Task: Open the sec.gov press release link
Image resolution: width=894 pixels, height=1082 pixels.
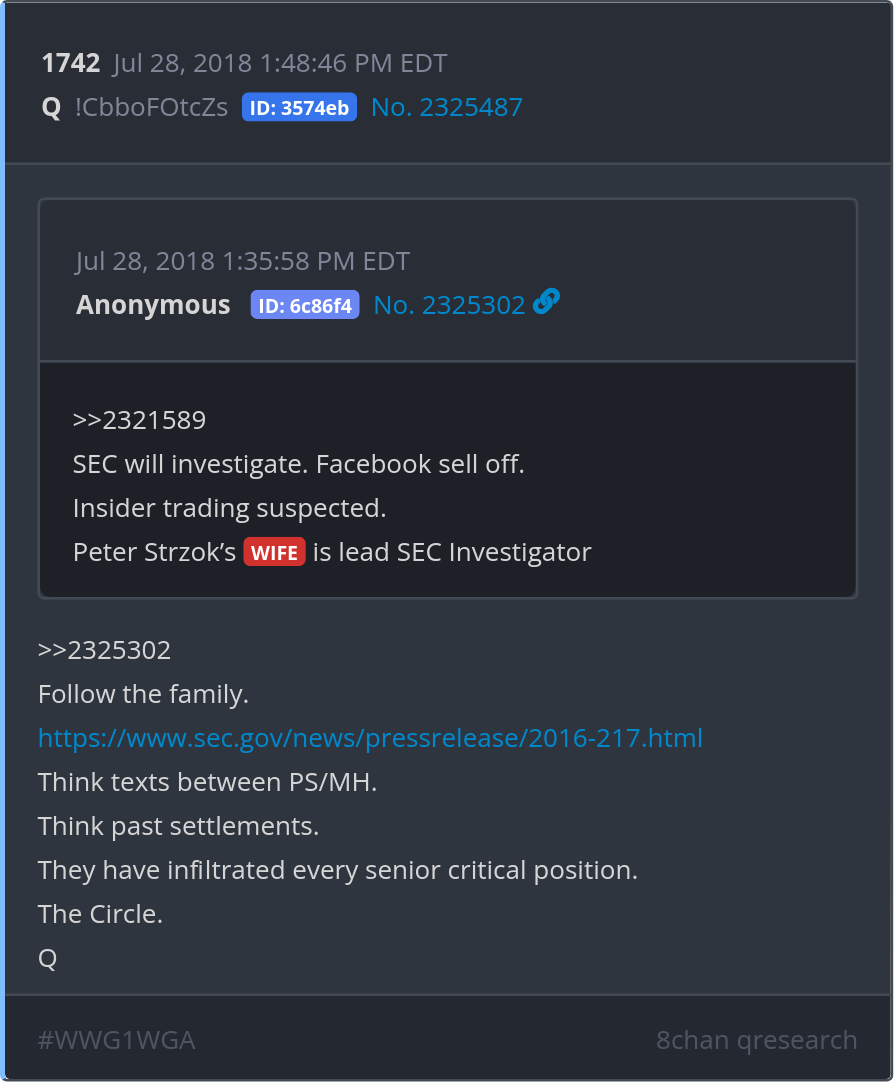Action: 370,739
